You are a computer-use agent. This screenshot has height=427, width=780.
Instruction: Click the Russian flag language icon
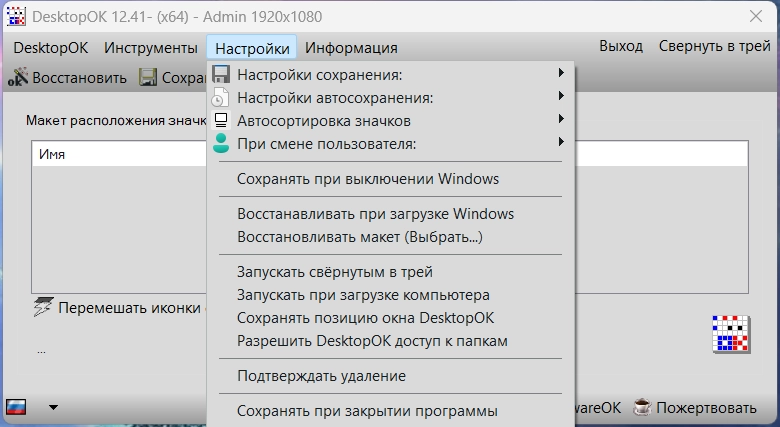point(16,407)
